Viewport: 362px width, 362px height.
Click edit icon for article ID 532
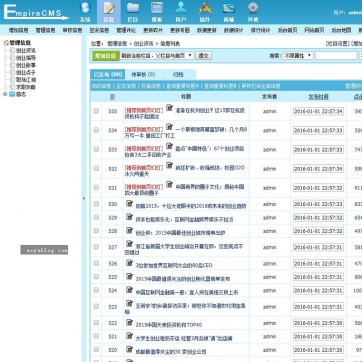coord(169,165)
